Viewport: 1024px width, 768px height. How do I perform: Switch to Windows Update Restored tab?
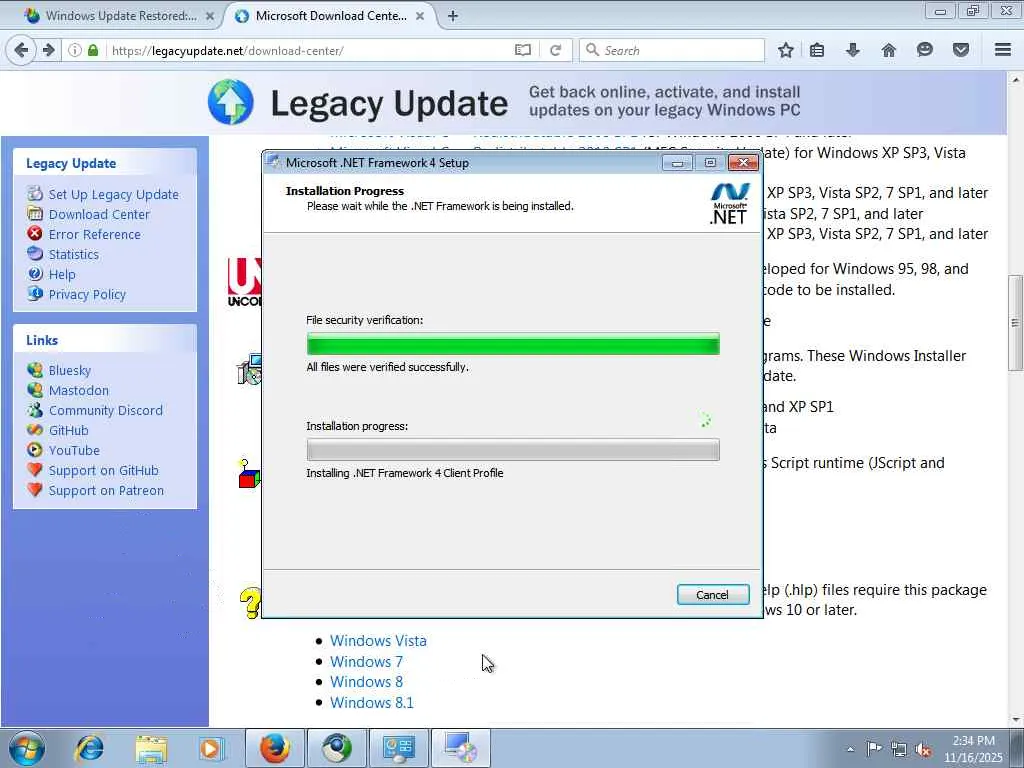coord(118,16)
